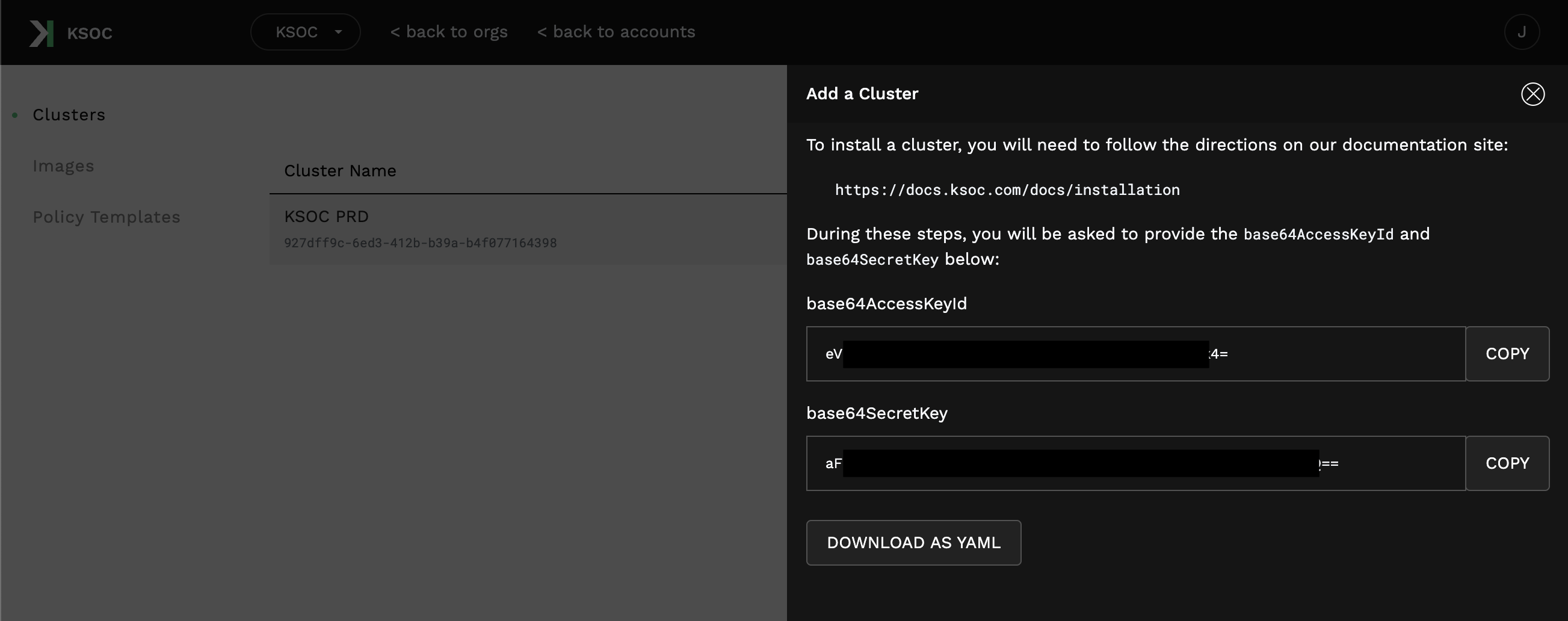
Task: Click the base64SecretKey label above its field
Action: [877, 413]
